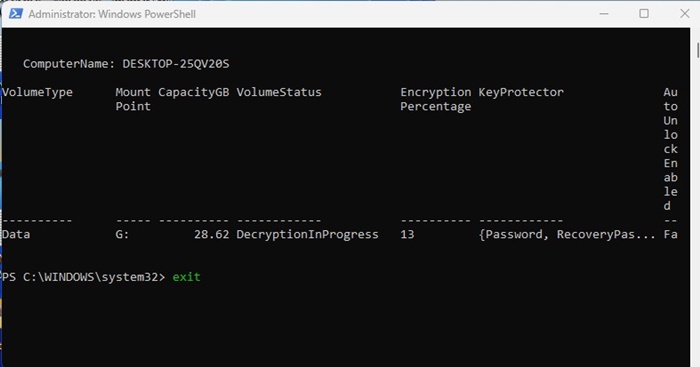Viewport: 700px width, 367px height.
Task: Click the Mount Point column header
Action: point(133,99)
